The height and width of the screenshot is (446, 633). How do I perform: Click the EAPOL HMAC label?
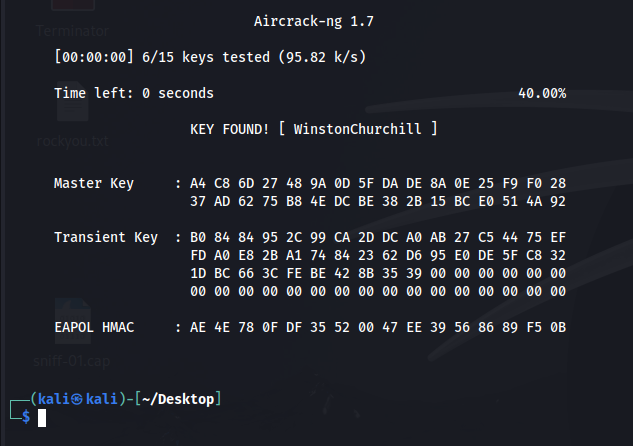click(94, 328)
